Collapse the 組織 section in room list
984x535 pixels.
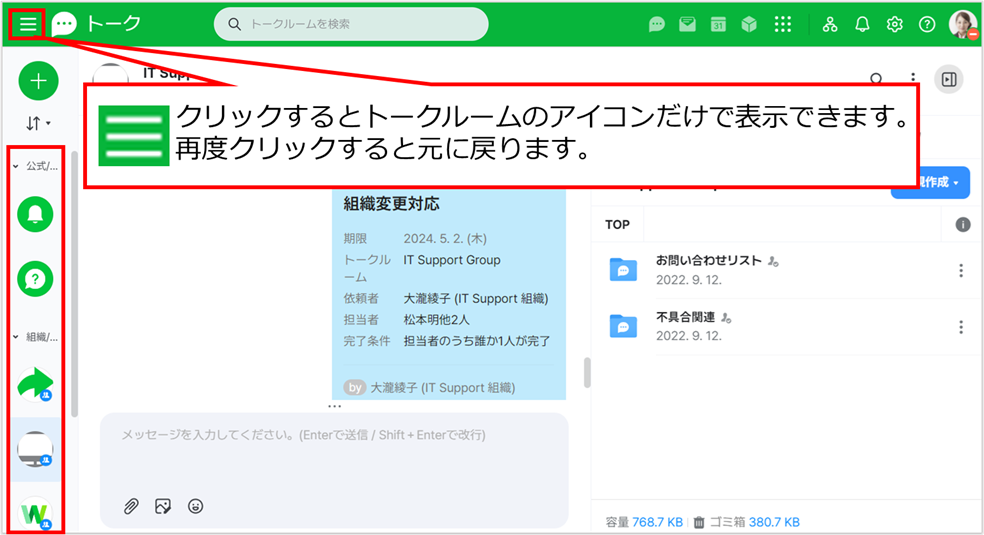coord(16,337)
